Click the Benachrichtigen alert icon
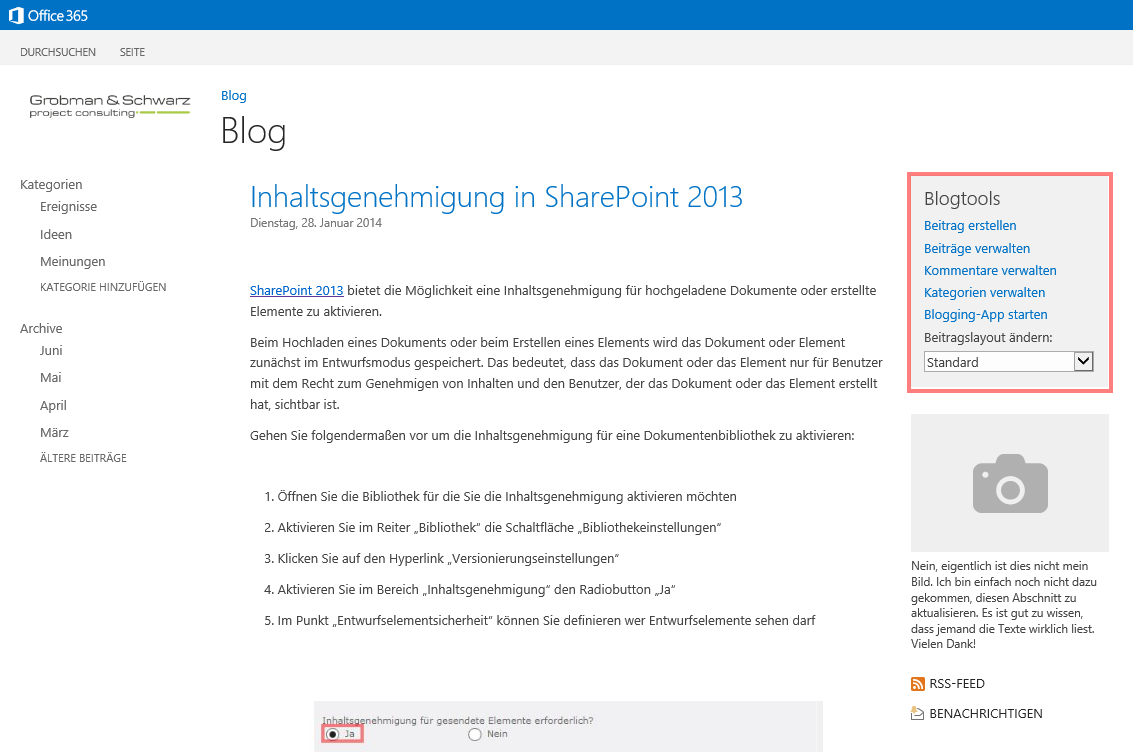 pyautogui.click(x=918, y=714)
